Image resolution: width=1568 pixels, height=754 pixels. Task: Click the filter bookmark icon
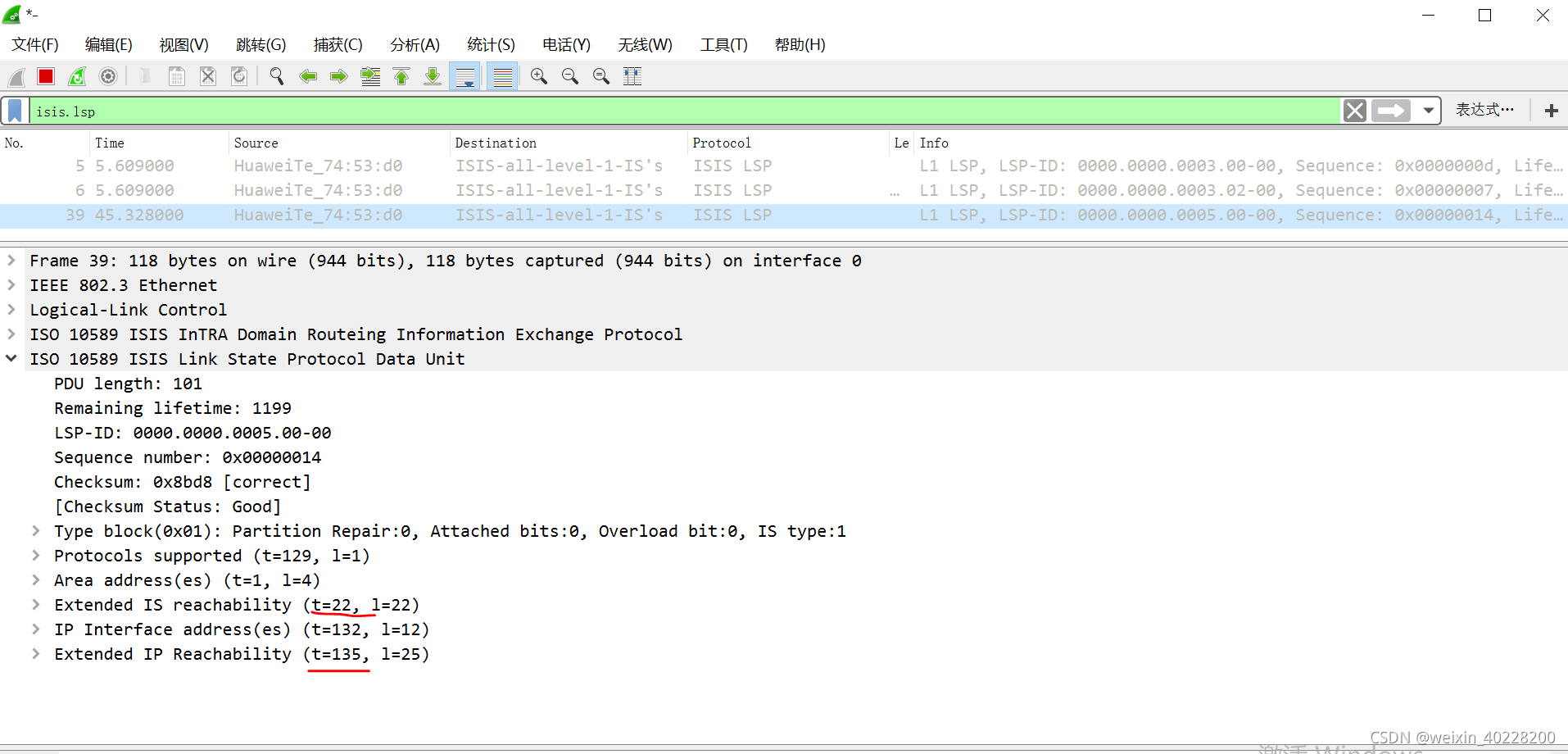(x=15, y=111)
